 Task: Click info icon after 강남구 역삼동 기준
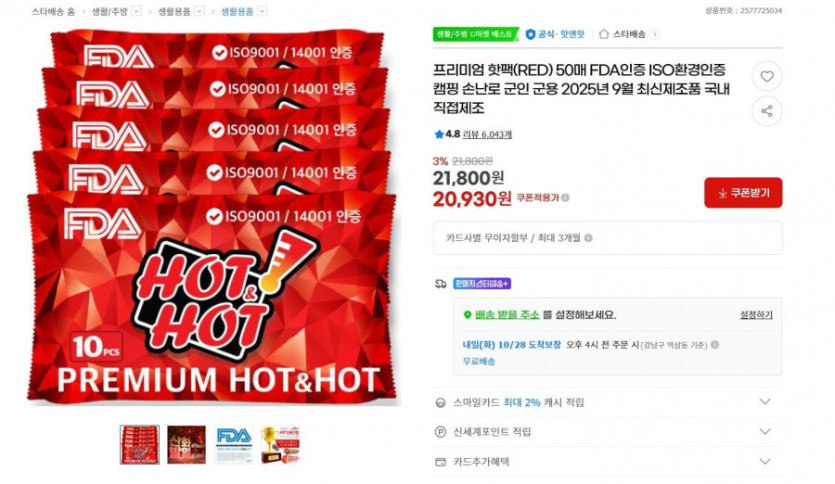pos(715,344)
